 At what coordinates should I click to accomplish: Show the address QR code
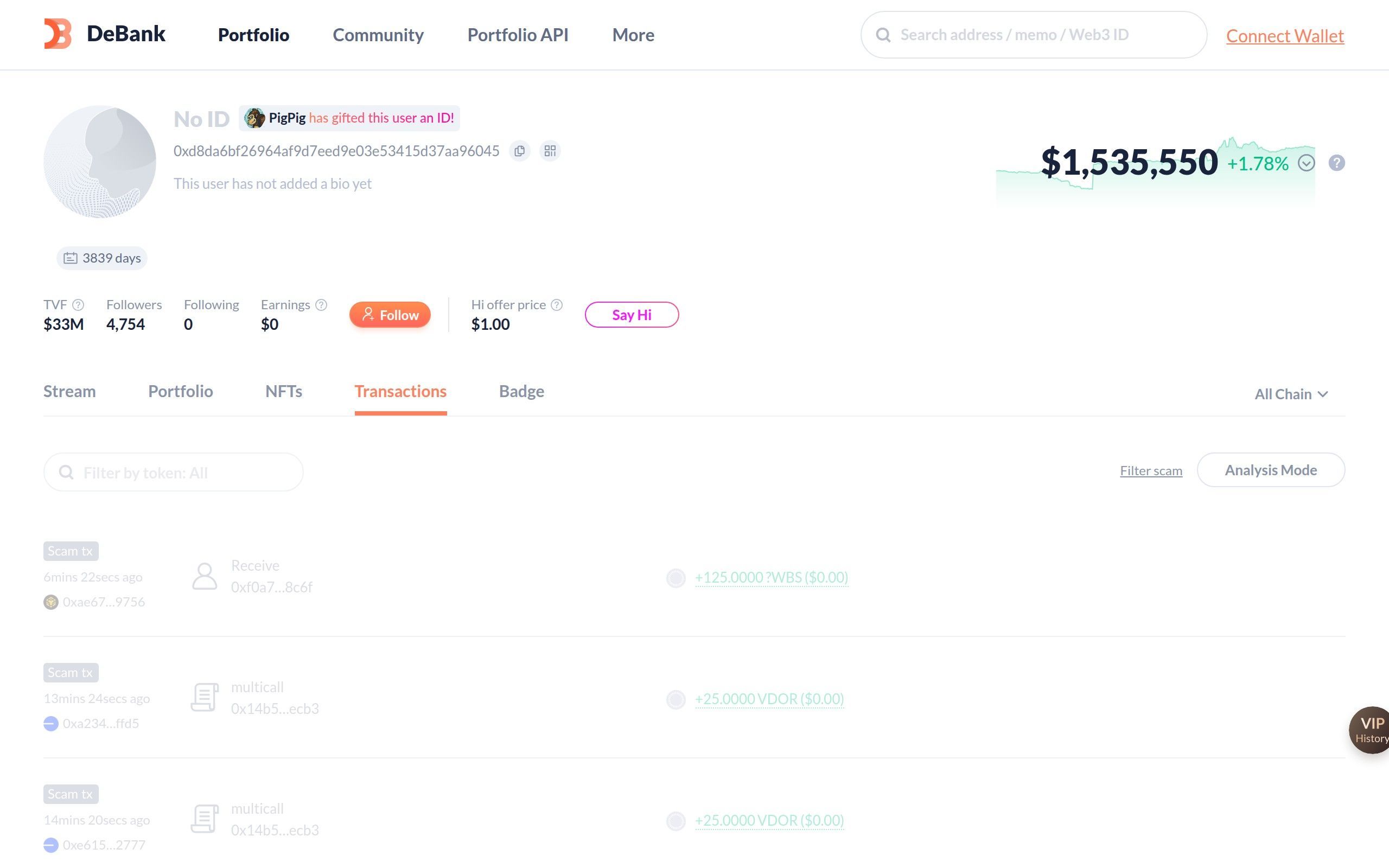coord(549,151)
